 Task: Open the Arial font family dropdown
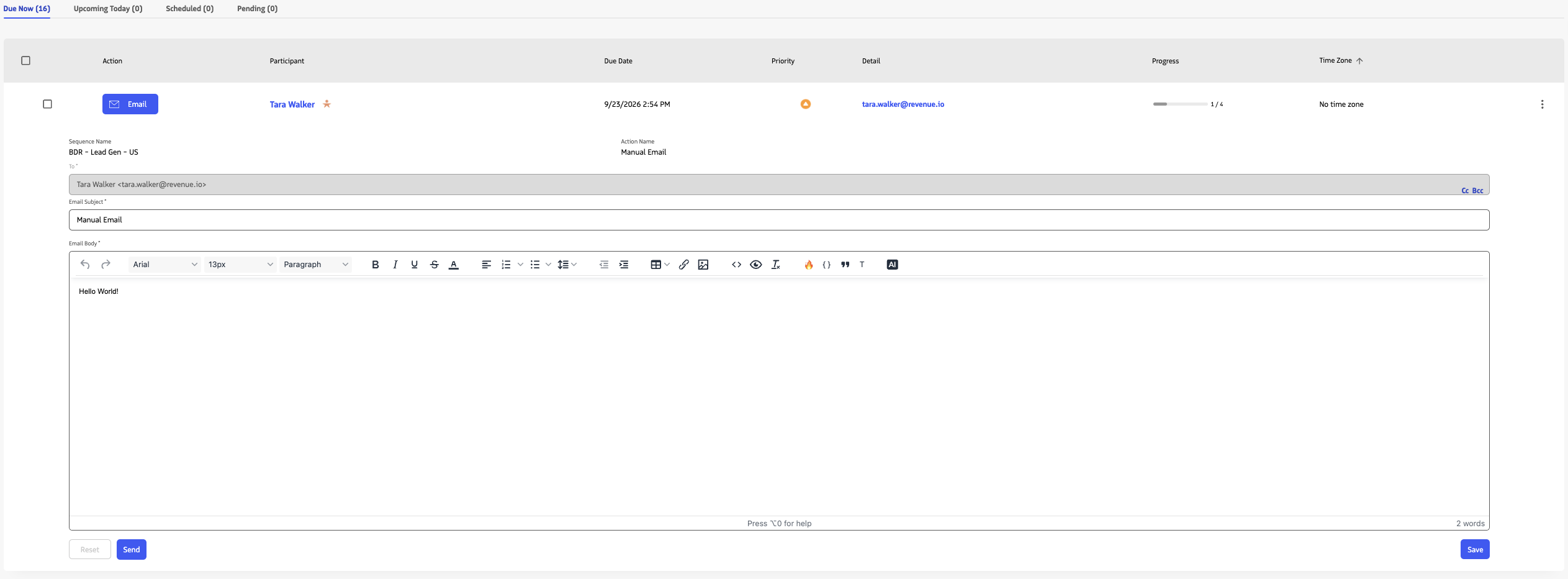pyautogui.click(x=164, y=265)
